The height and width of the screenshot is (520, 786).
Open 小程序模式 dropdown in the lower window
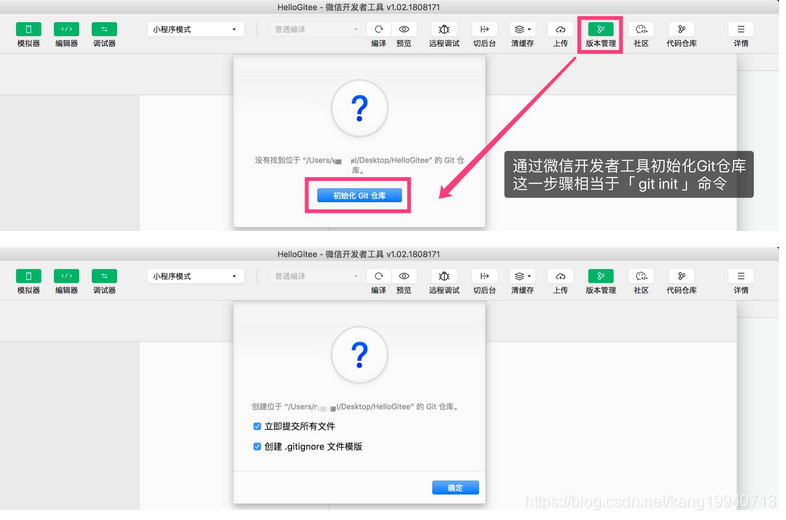pyautogui.click(x=195, y=276)
